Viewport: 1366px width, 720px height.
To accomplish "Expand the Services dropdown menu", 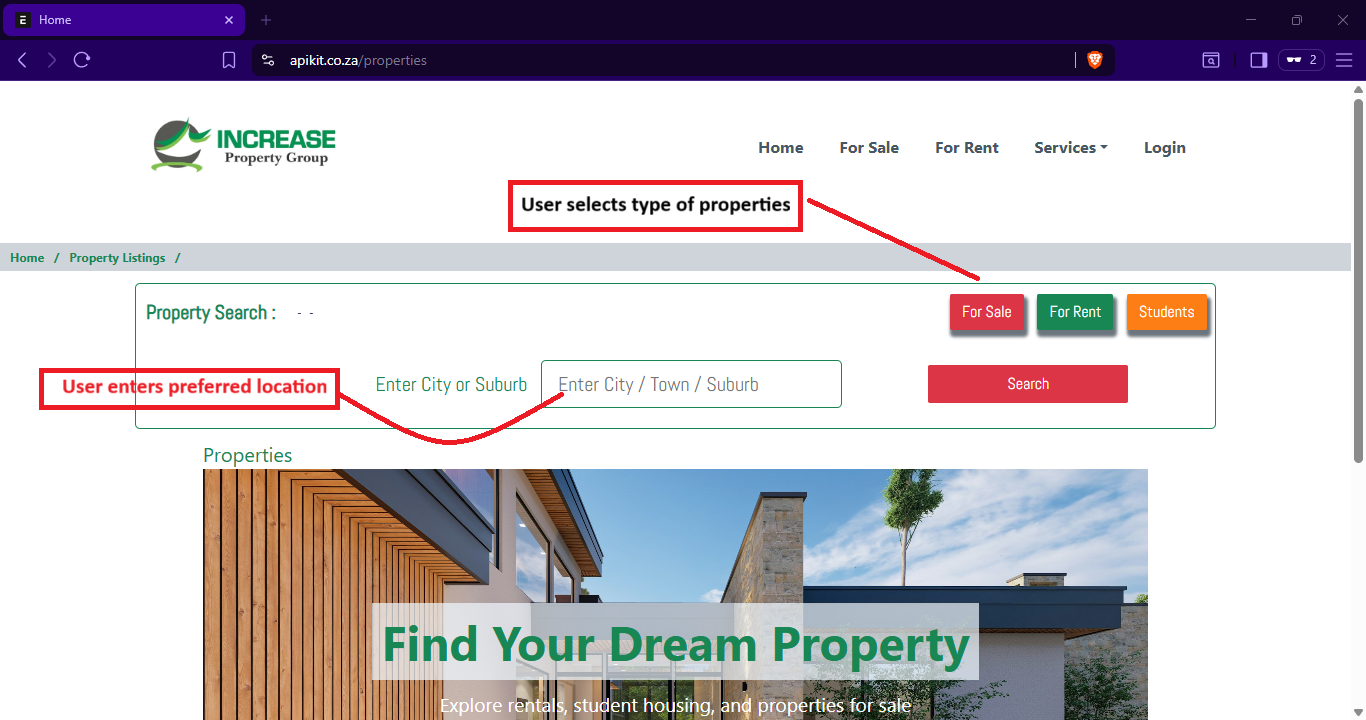I will pyautogui.click(x=1070, y=148).
